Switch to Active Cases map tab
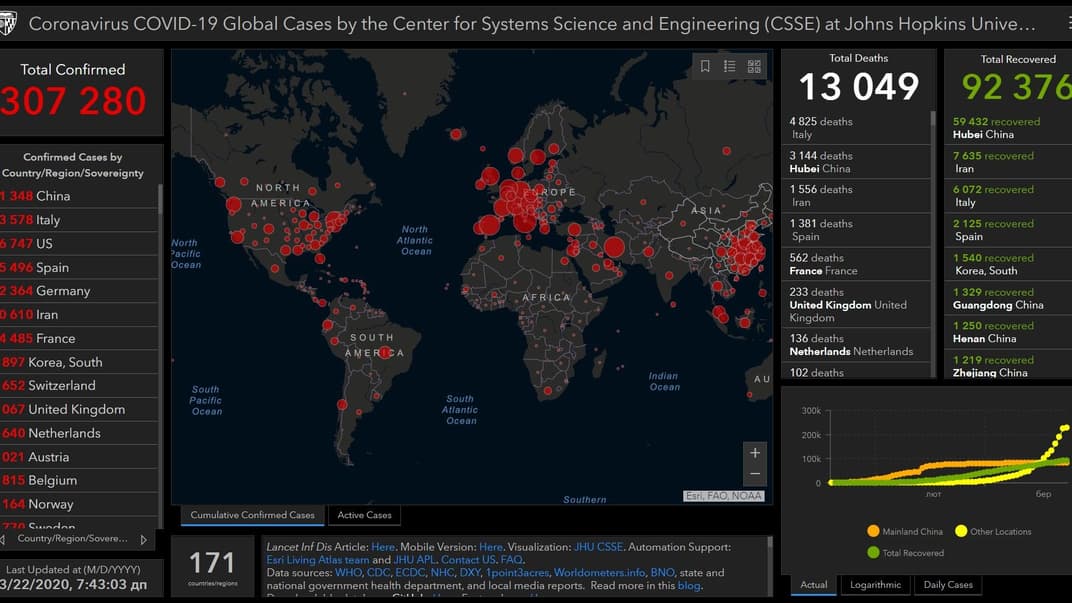The height and width of the screenshot is (603, 1072). point(364,515)
